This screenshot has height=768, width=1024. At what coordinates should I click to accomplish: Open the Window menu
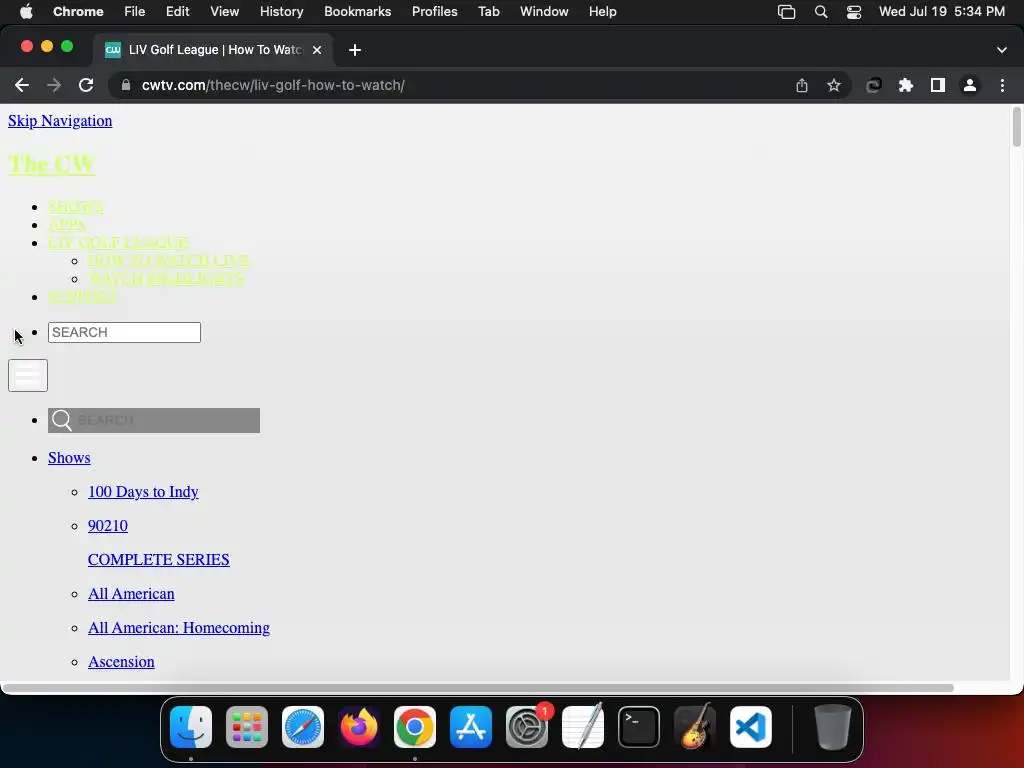tap(544, 11)
